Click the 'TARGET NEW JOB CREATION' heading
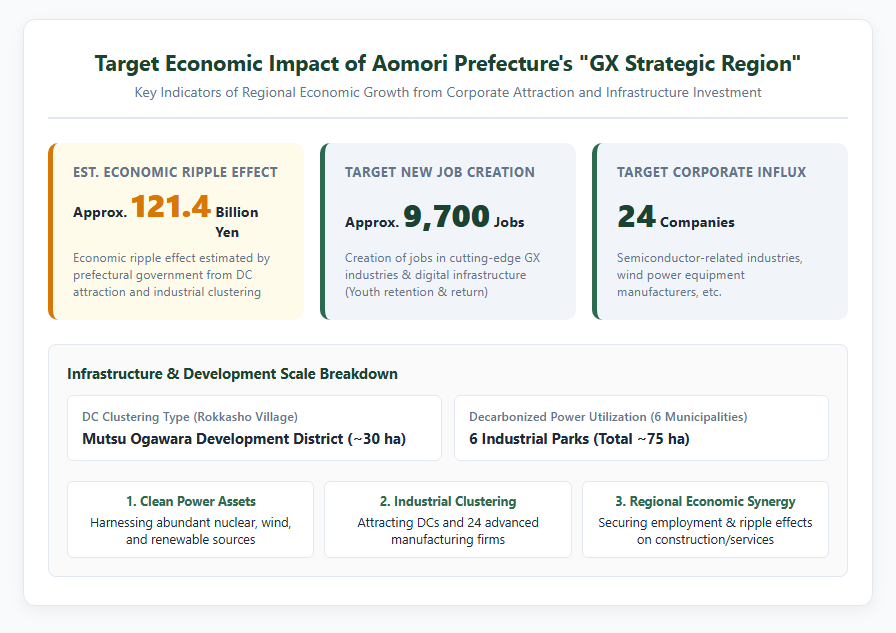 (440, 173)
